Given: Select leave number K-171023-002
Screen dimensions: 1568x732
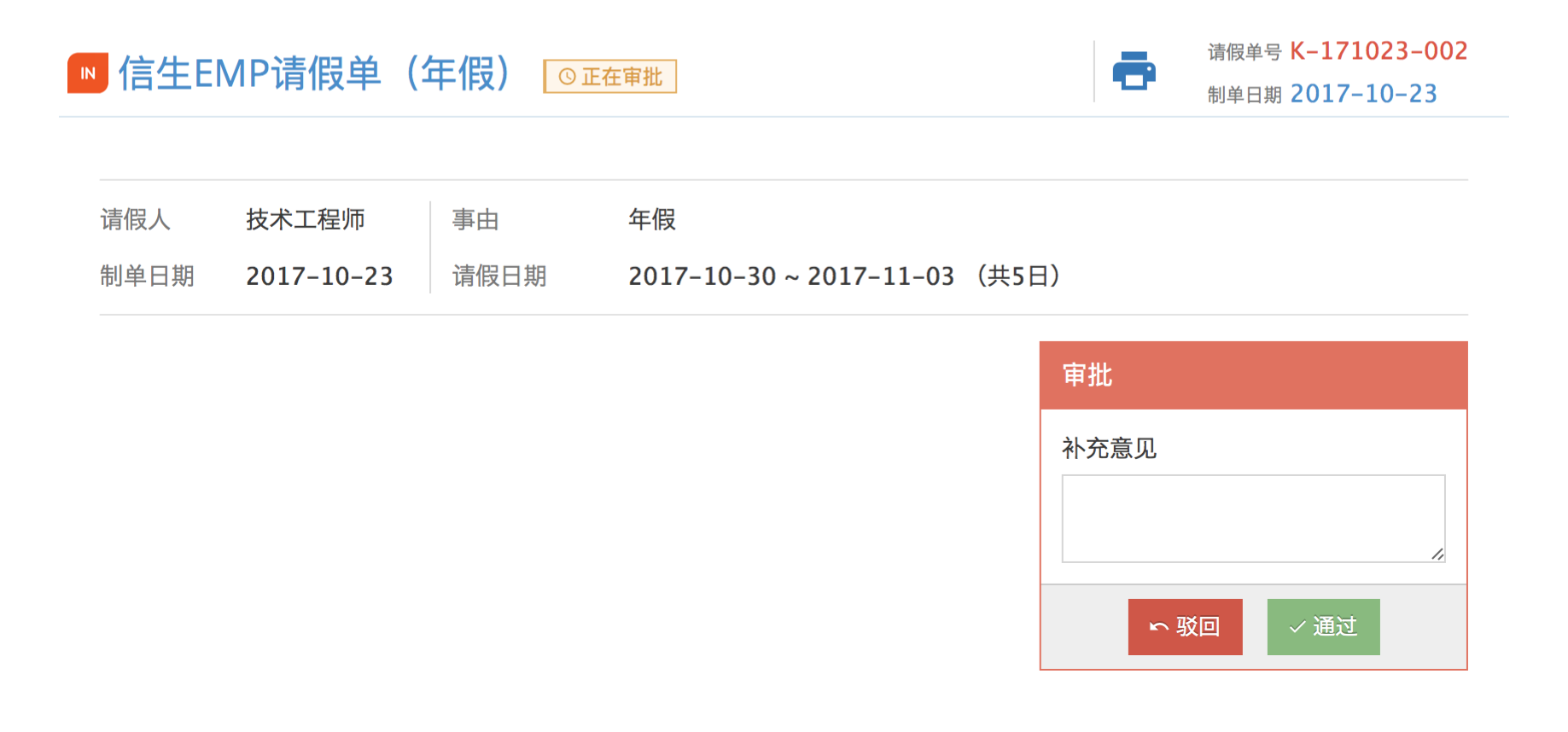Looking at the screenshot, I should click(1378, 51).
